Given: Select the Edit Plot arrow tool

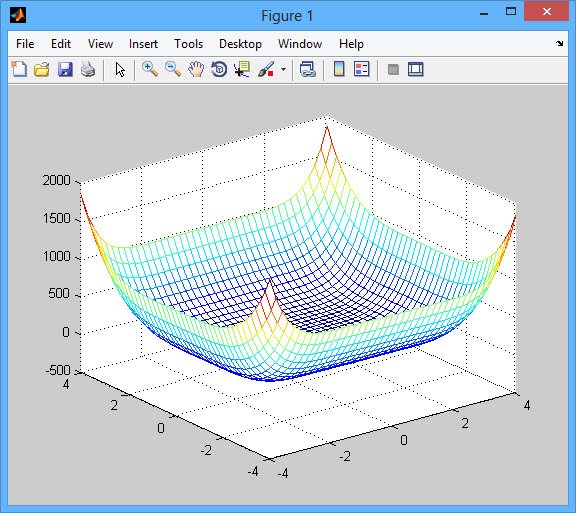Looking at the screenshot, I should click(120, 69).
